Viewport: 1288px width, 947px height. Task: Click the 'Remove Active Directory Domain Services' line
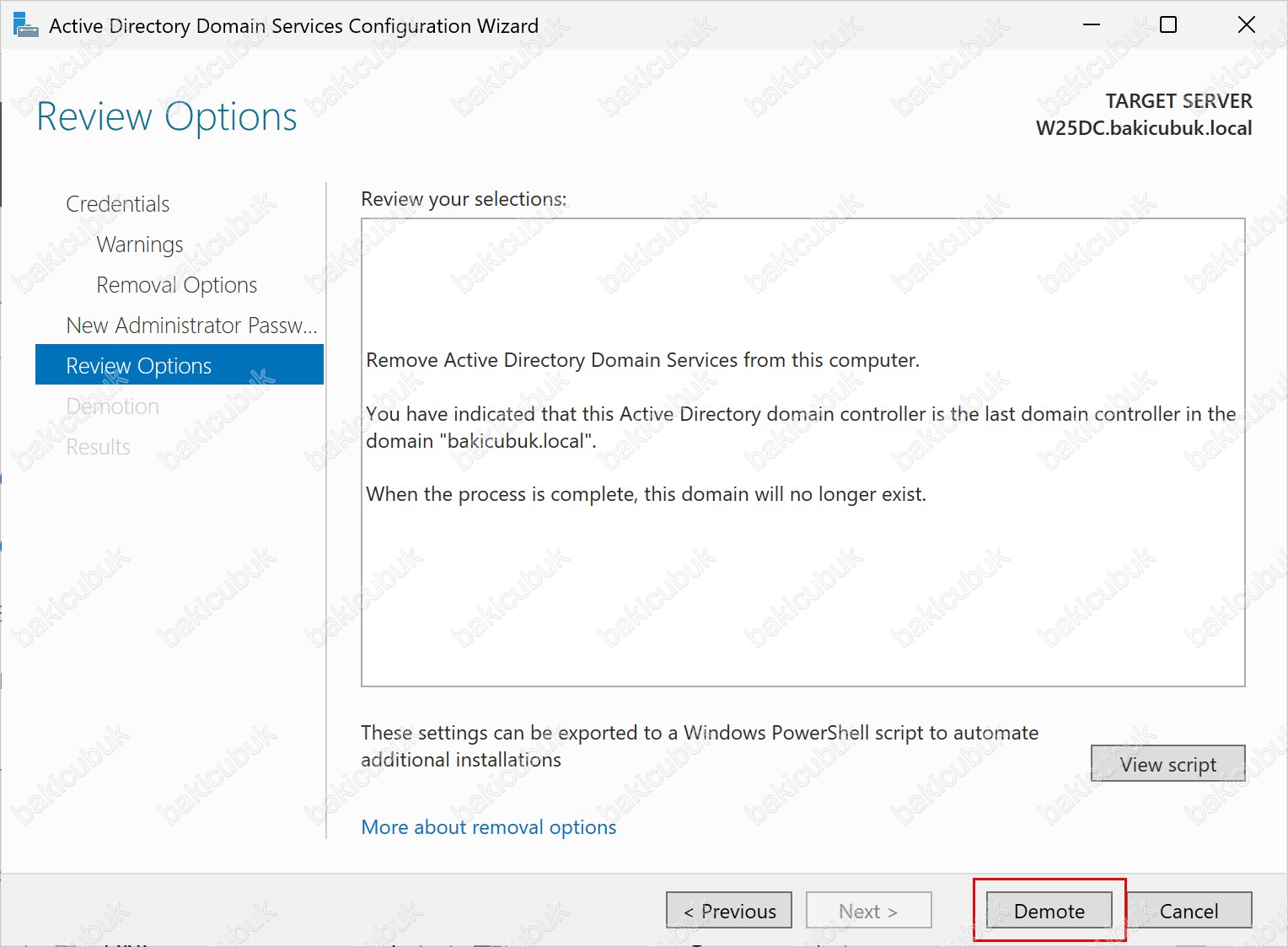tap(642, 360)
